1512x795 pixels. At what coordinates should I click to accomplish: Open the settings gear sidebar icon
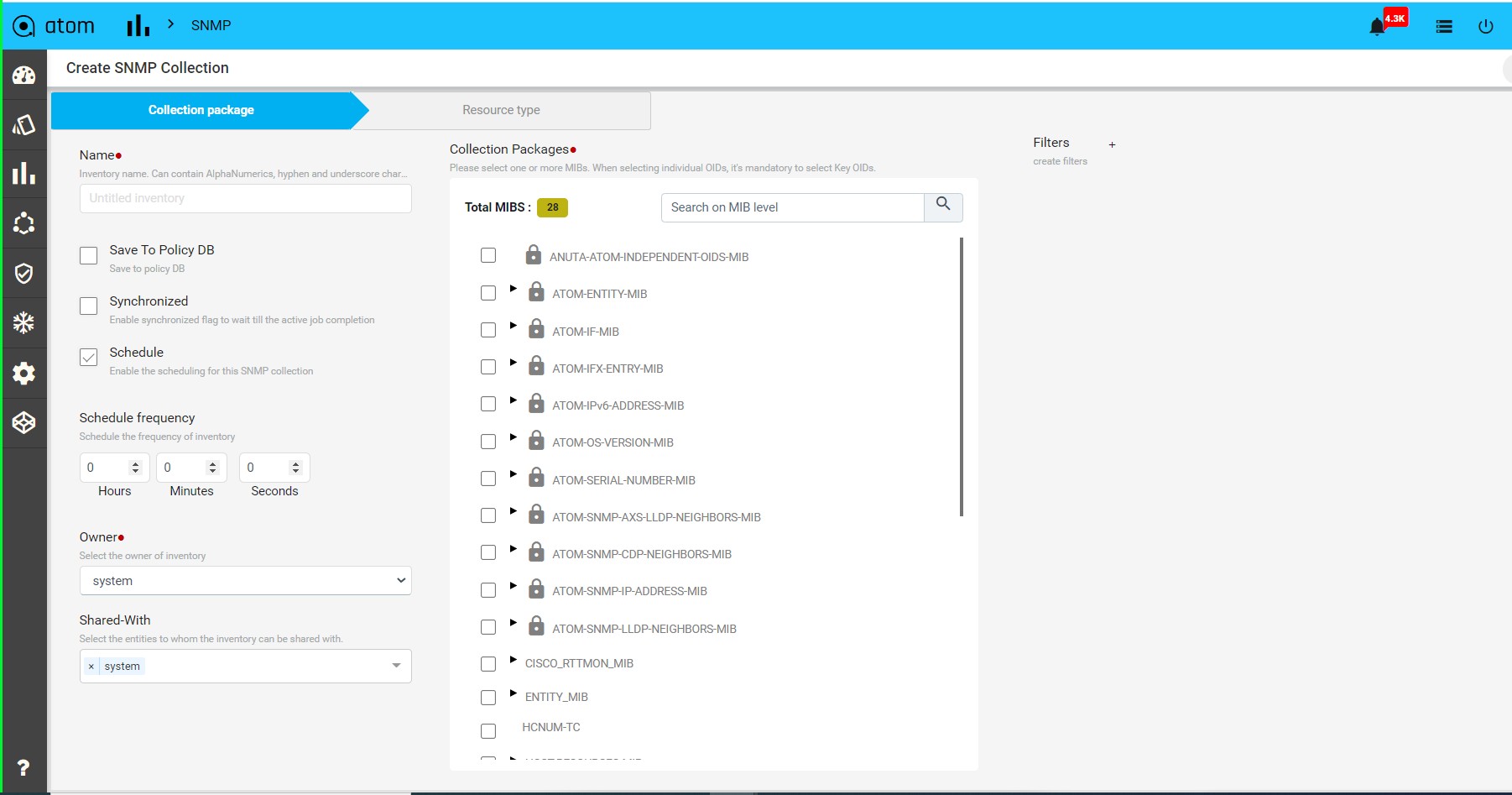[24, 373]
